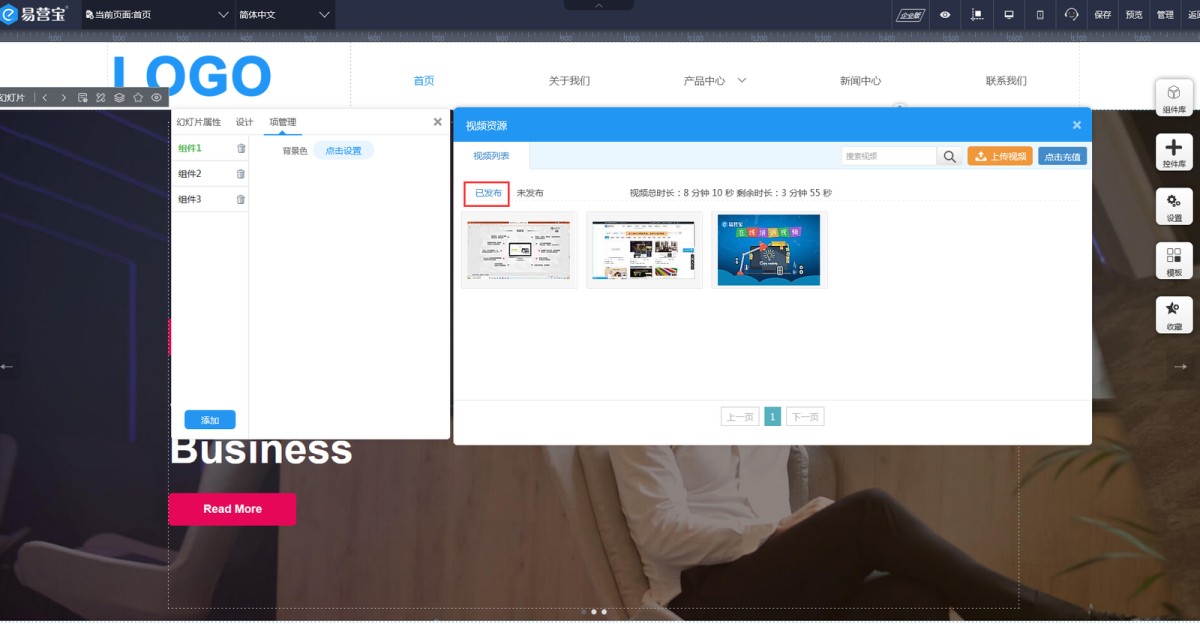Select the 未发布 filter

(x=530, y=193)
